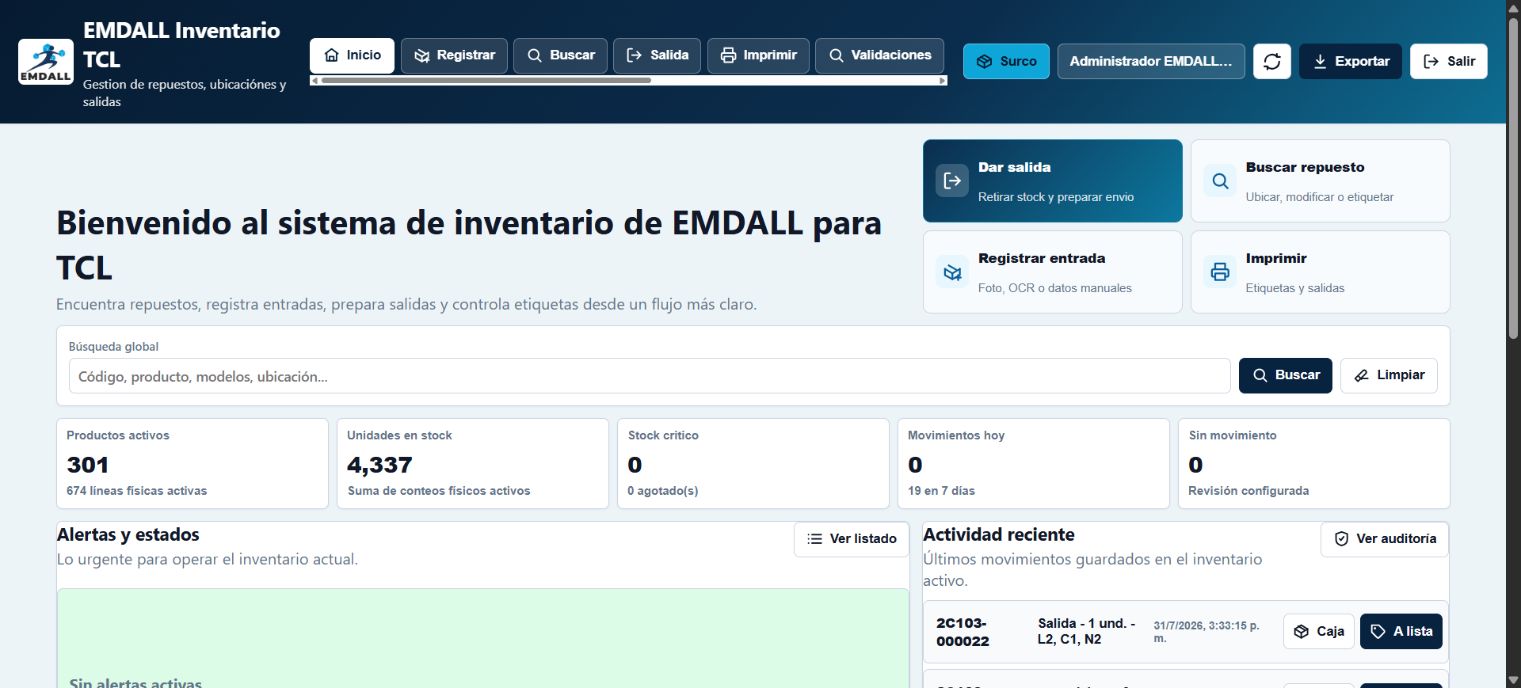This screenshot has width=1521, height=688.
Task: Click the arrow icon on the Salida tab
Action: tap(634, 55)
